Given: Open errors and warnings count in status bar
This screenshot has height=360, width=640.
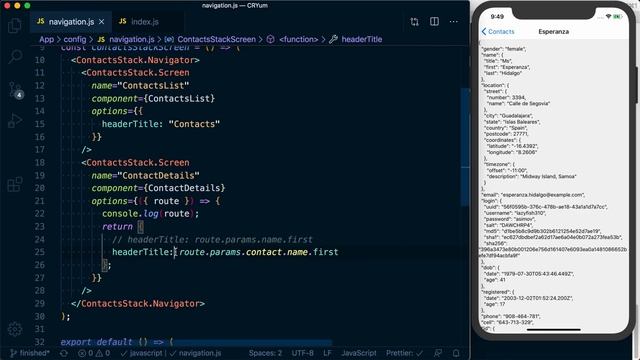Looking at the screenshot, I should click(94, 353).
